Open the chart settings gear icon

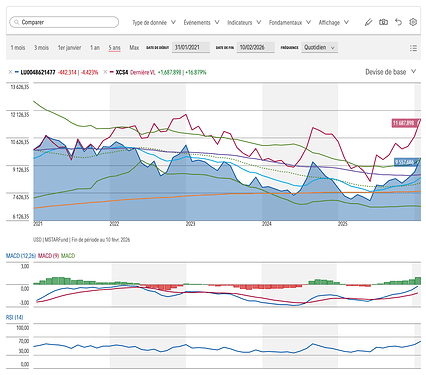point(413,22)
